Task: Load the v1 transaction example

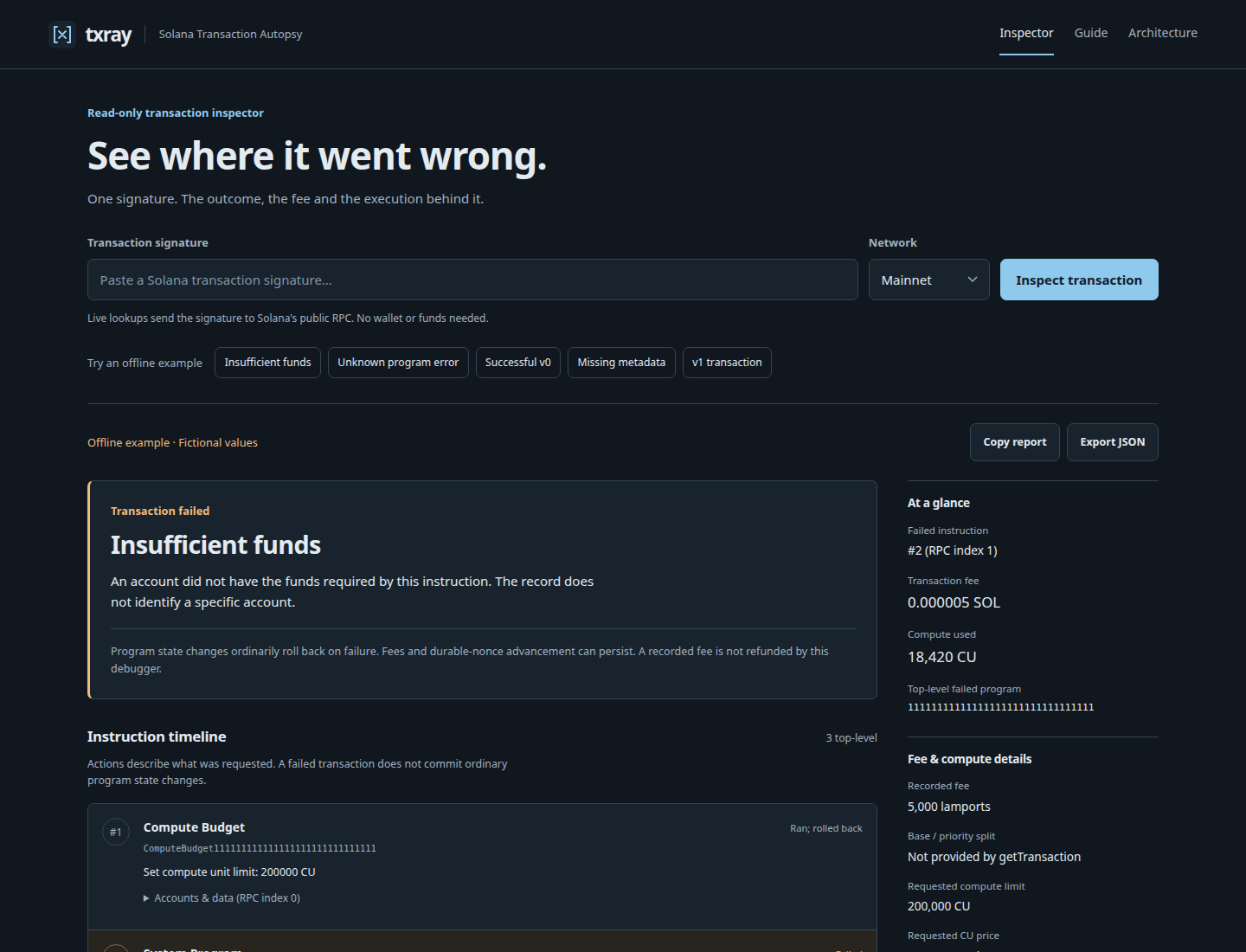Action: 727,363
